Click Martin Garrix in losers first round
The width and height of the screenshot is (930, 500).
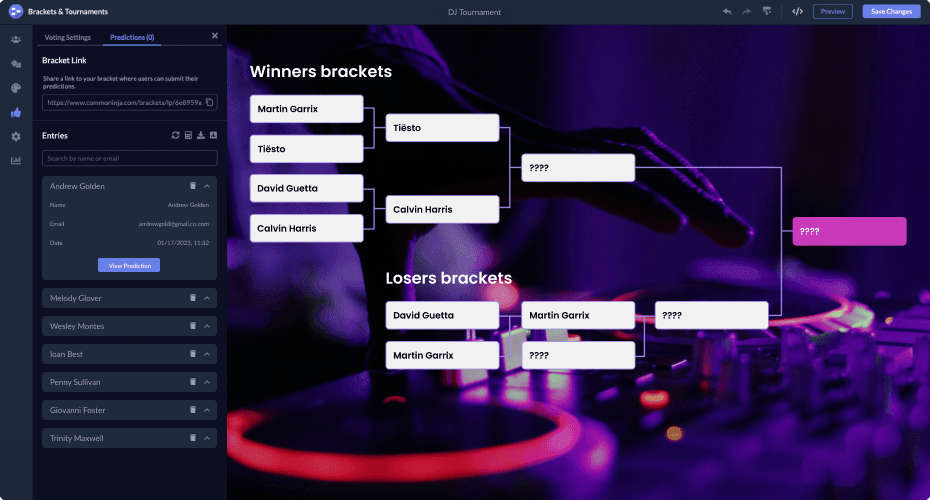[x=442, y=355]
